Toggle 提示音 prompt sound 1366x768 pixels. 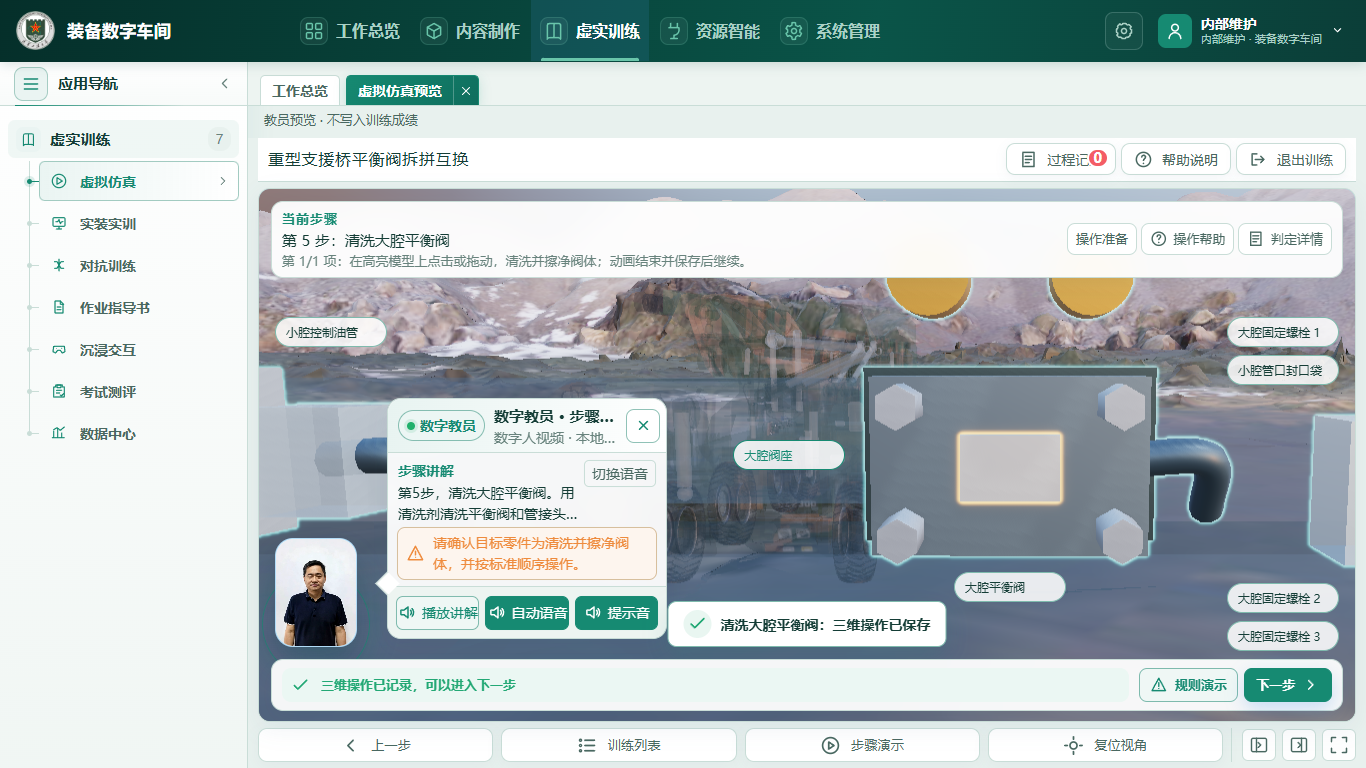[x=617, y=613]
